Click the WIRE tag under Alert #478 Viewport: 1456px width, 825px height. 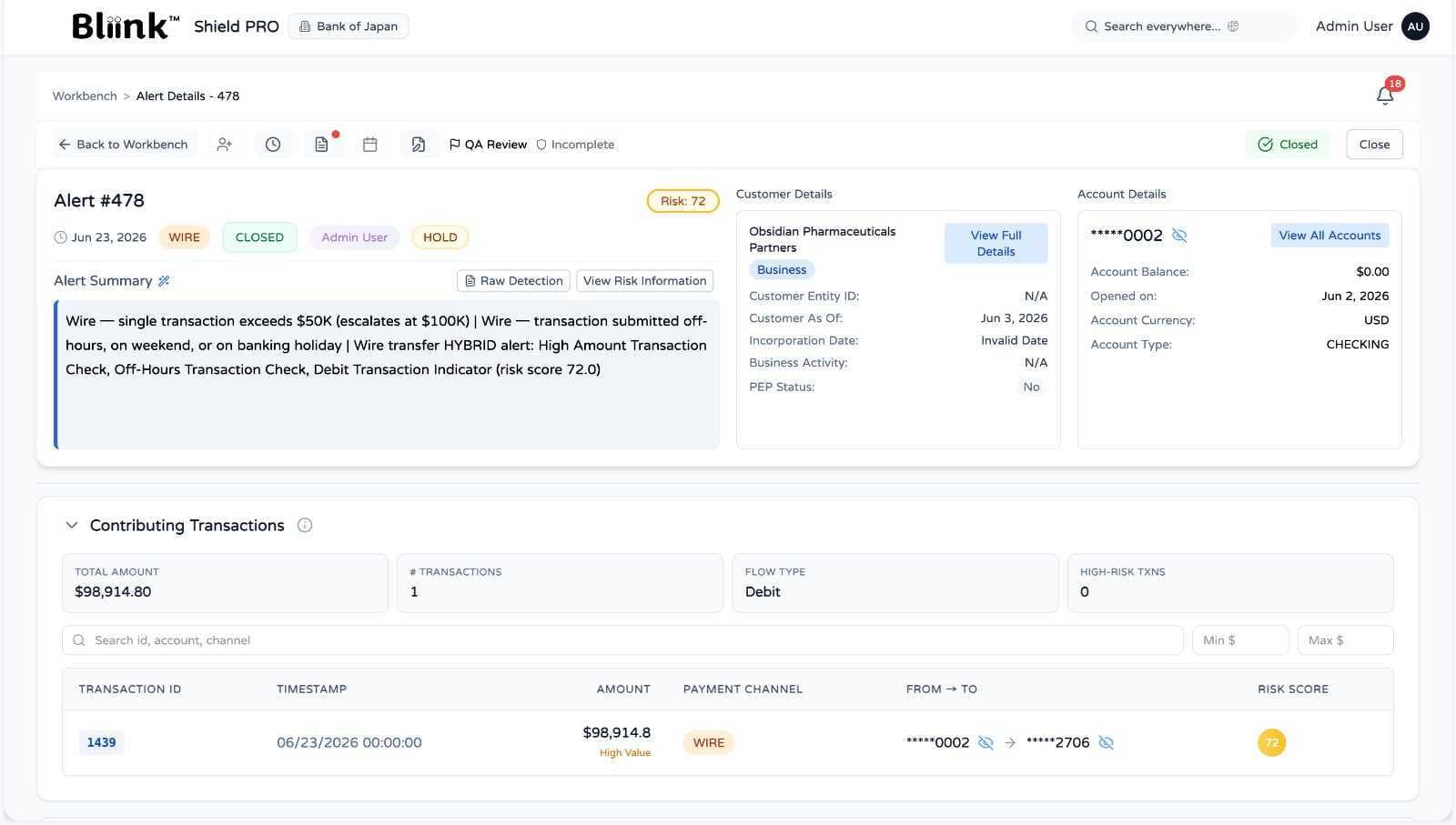[184, 237]
